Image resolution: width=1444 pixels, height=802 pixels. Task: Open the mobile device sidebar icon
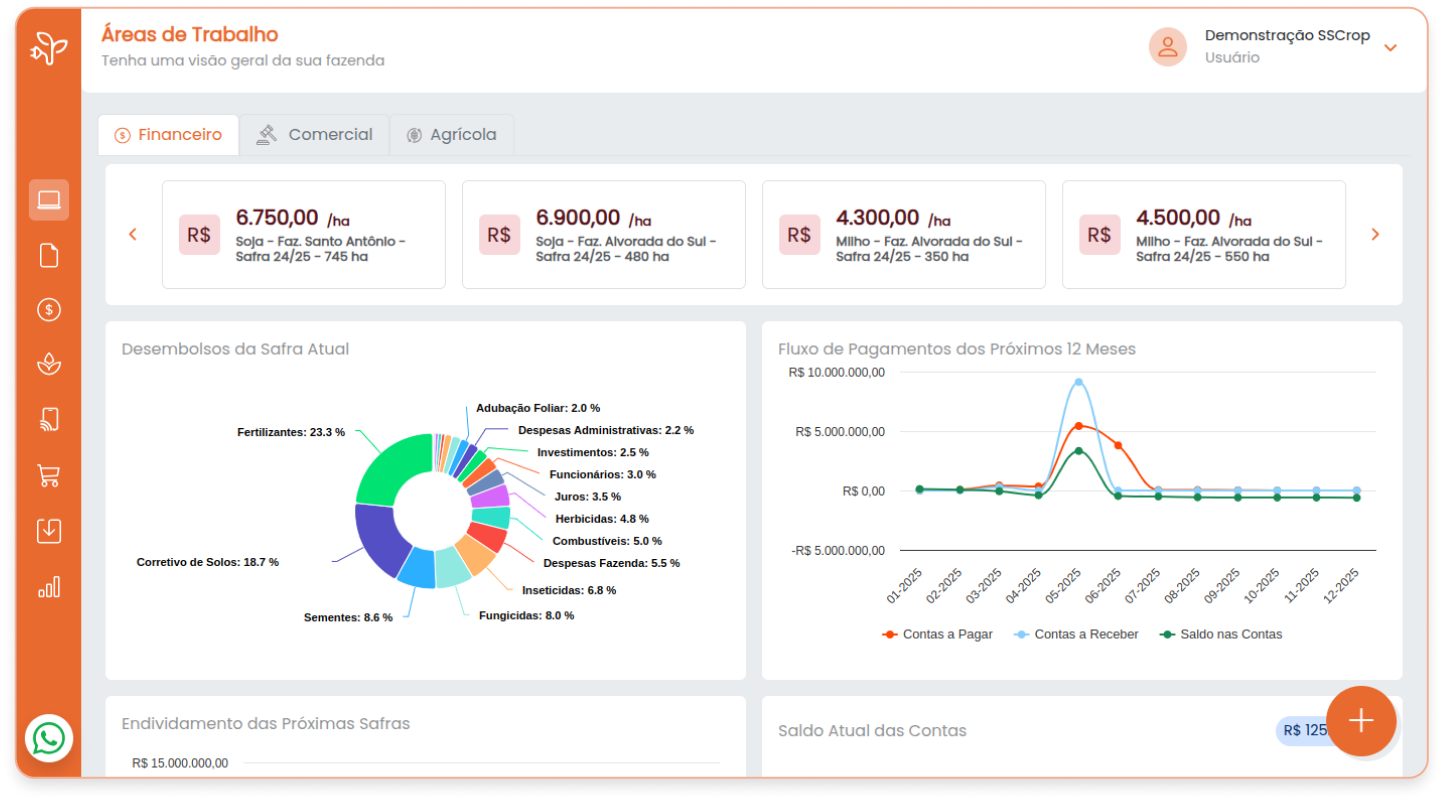[x=48, y=419]
